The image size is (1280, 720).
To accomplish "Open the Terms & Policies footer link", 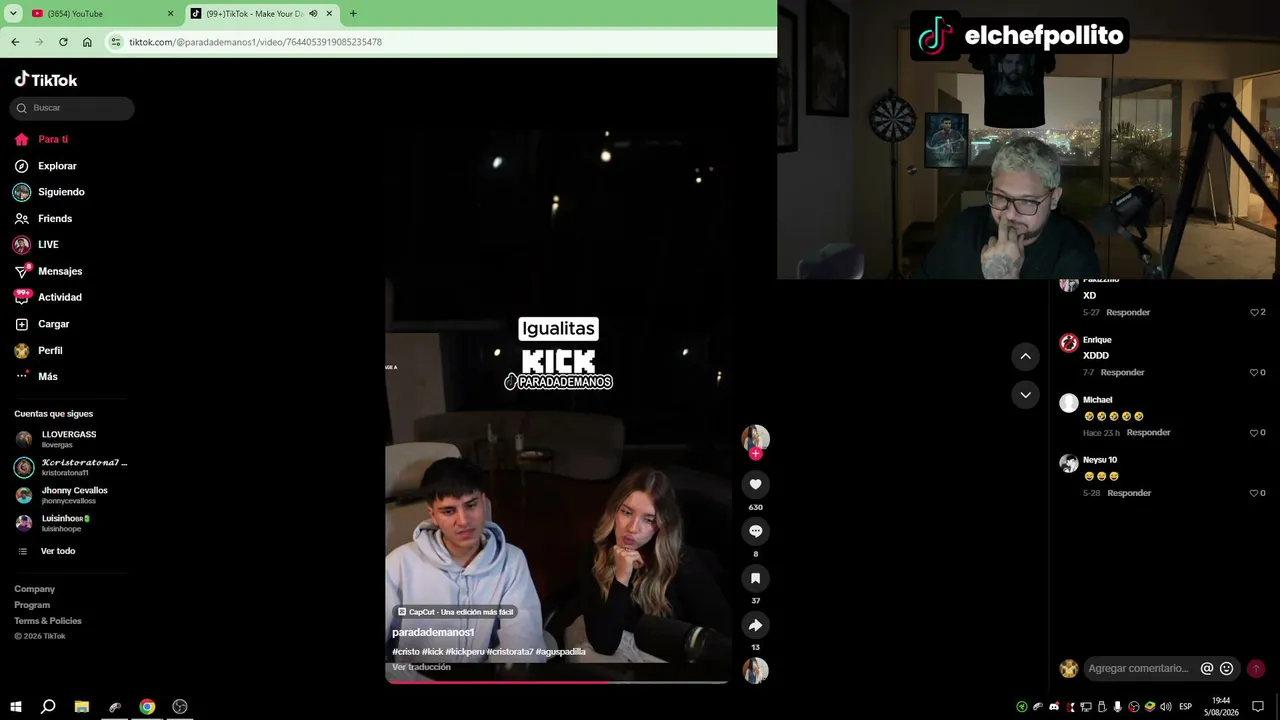I will 48,621.
